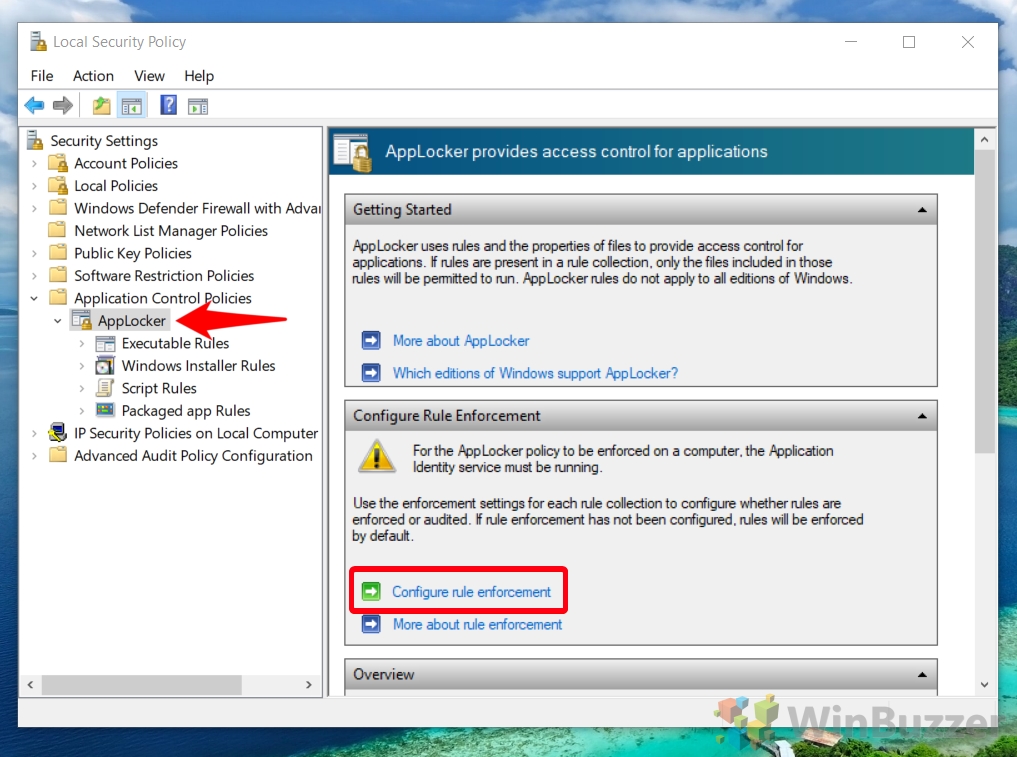1017x757 pixels.
Task: Click the Packaged app Rules icon
Action: [105, 409]
